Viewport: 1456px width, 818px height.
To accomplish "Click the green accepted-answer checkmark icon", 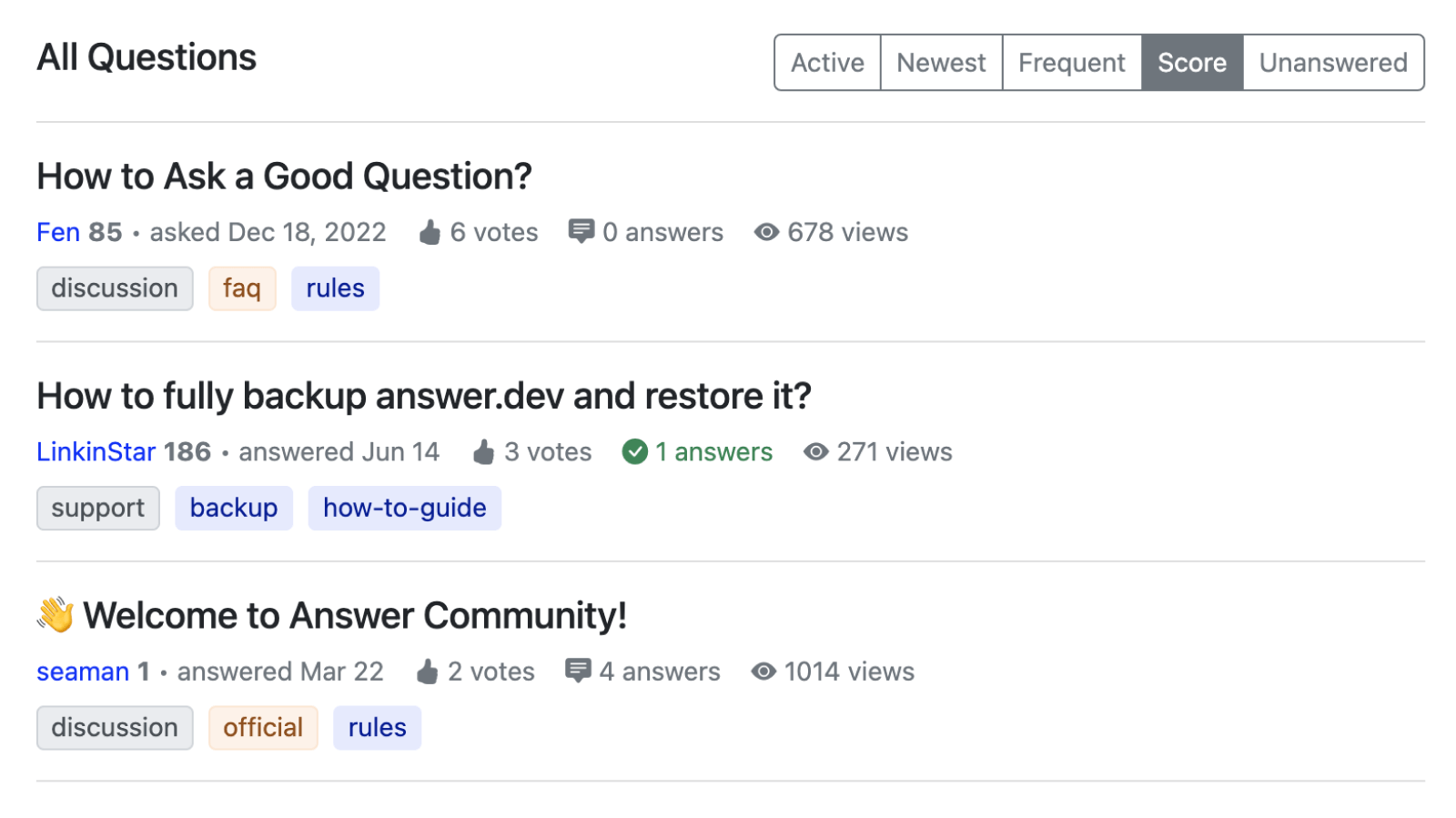I will 634,451.
